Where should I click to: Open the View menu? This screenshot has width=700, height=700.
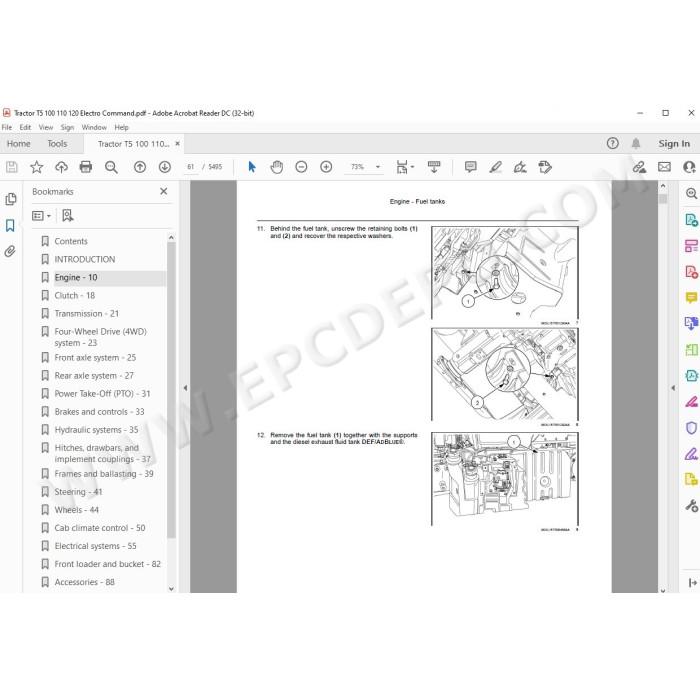[46, 127]
